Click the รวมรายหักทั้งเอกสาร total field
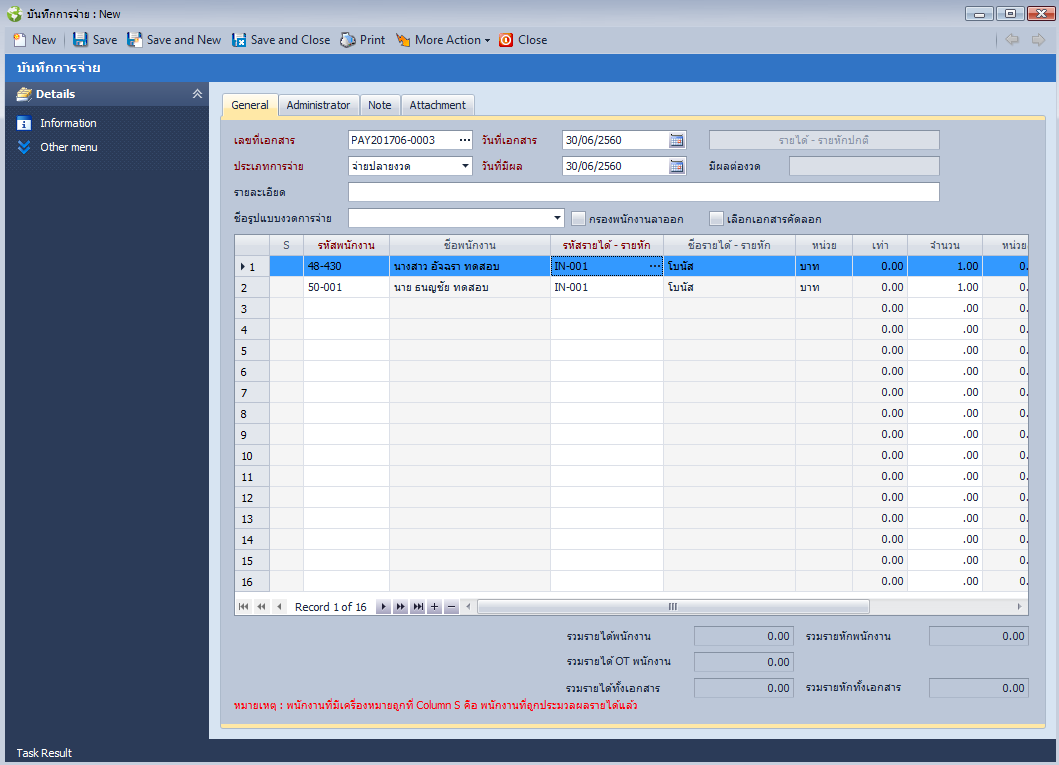The height and width of the screenshot is (765, 1059). (x=979, y=688)
